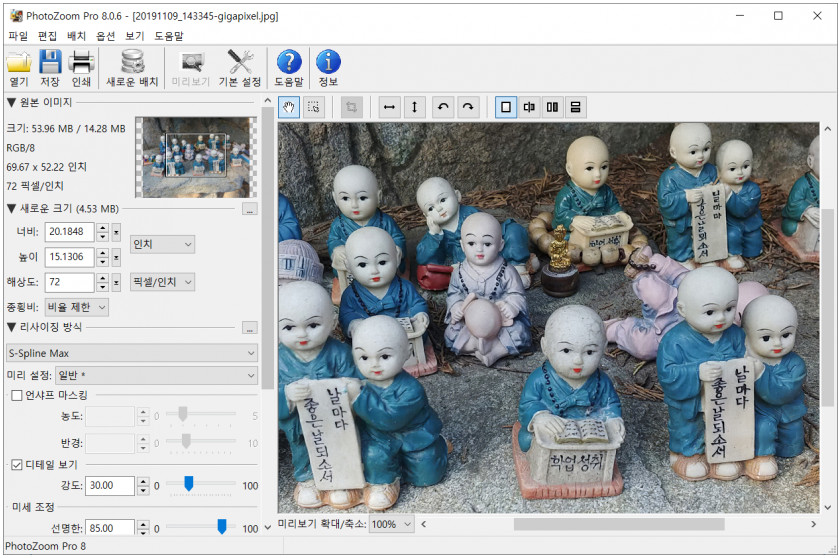Viewport: 839px width, 558px height.
Task: Enable the 언샤프 마스킹 checkbox
Action: (x=17, y=395)
